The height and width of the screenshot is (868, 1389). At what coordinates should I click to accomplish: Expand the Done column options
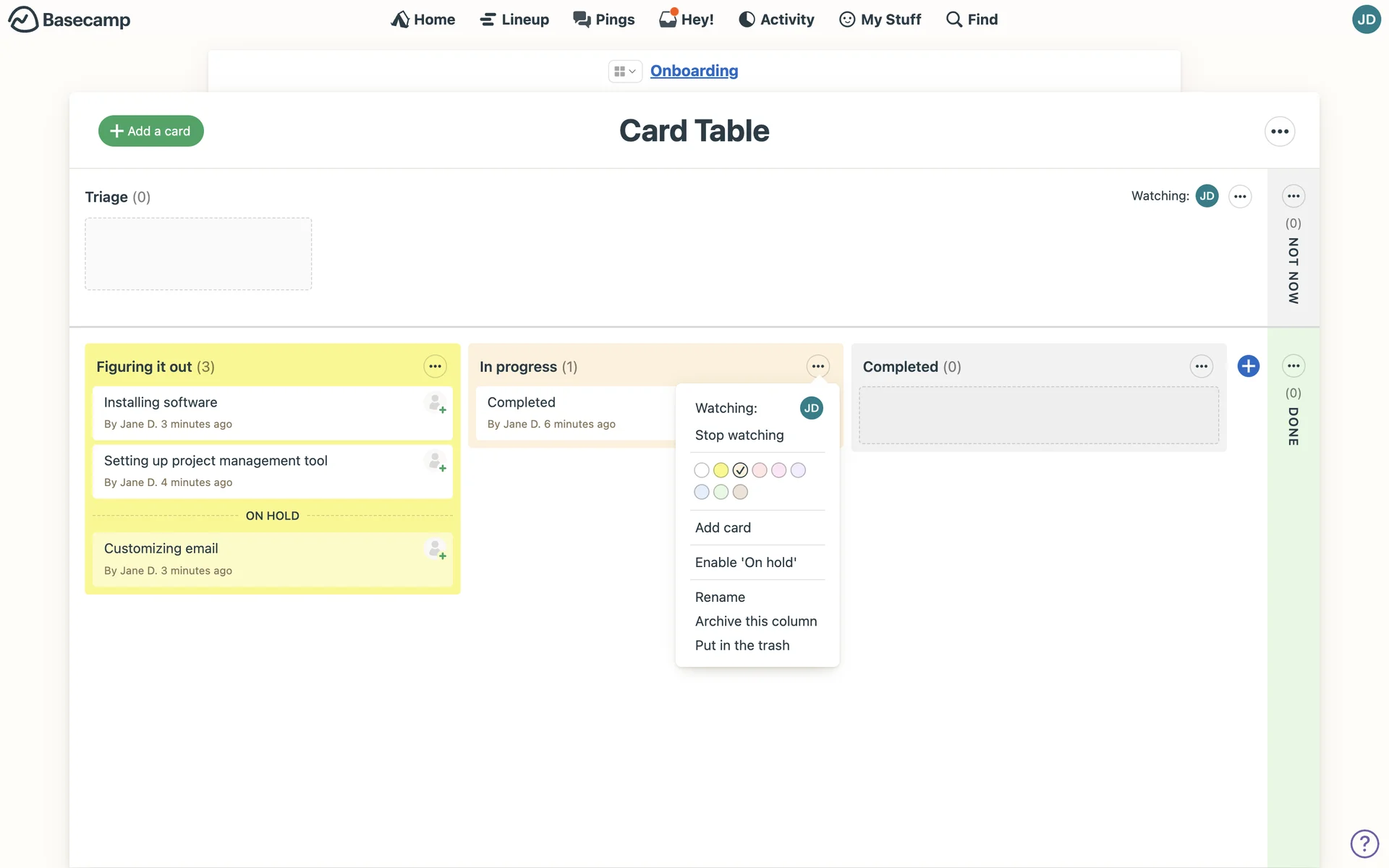[1293, 366]
